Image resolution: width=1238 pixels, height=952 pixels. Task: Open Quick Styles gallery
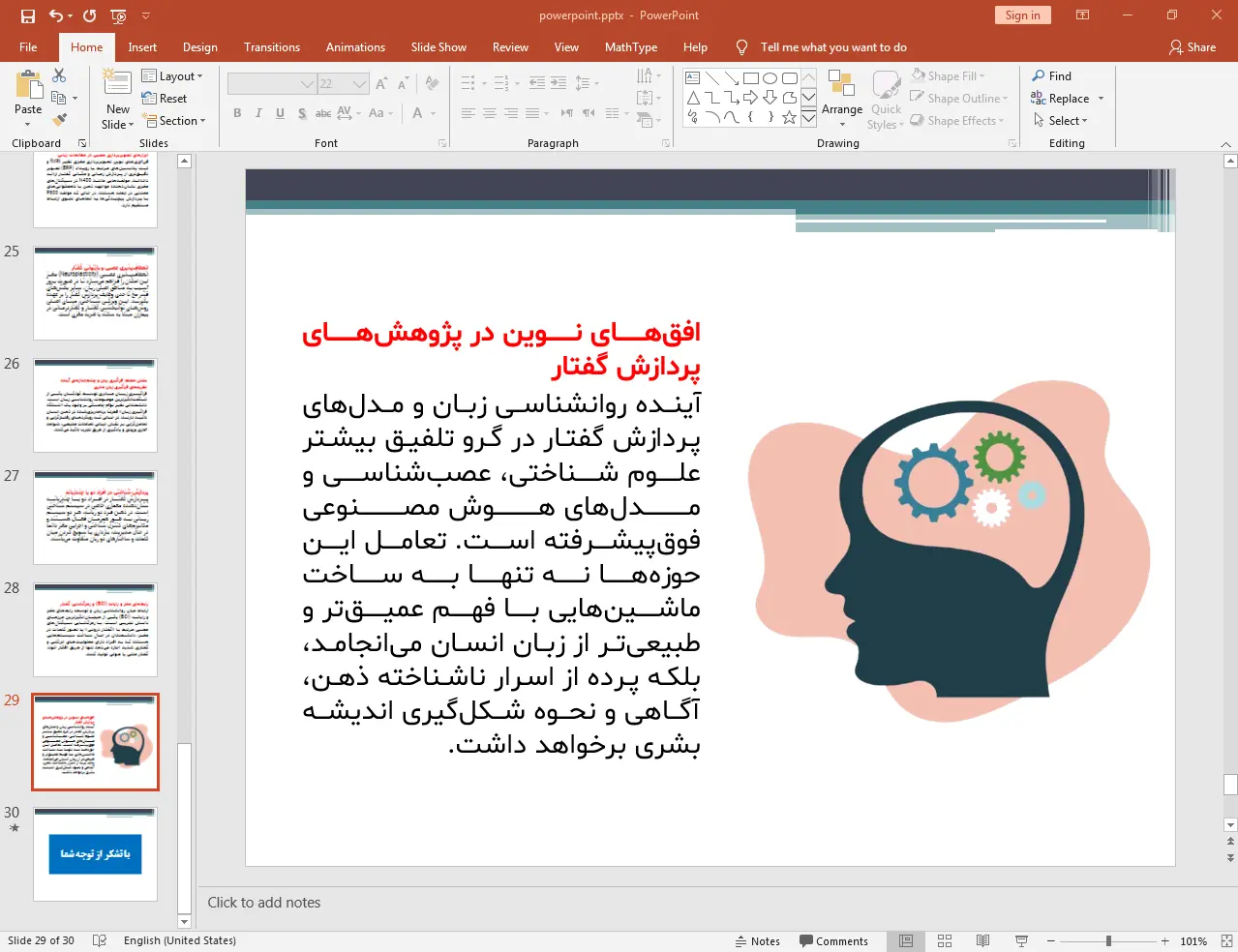[886, 99]
